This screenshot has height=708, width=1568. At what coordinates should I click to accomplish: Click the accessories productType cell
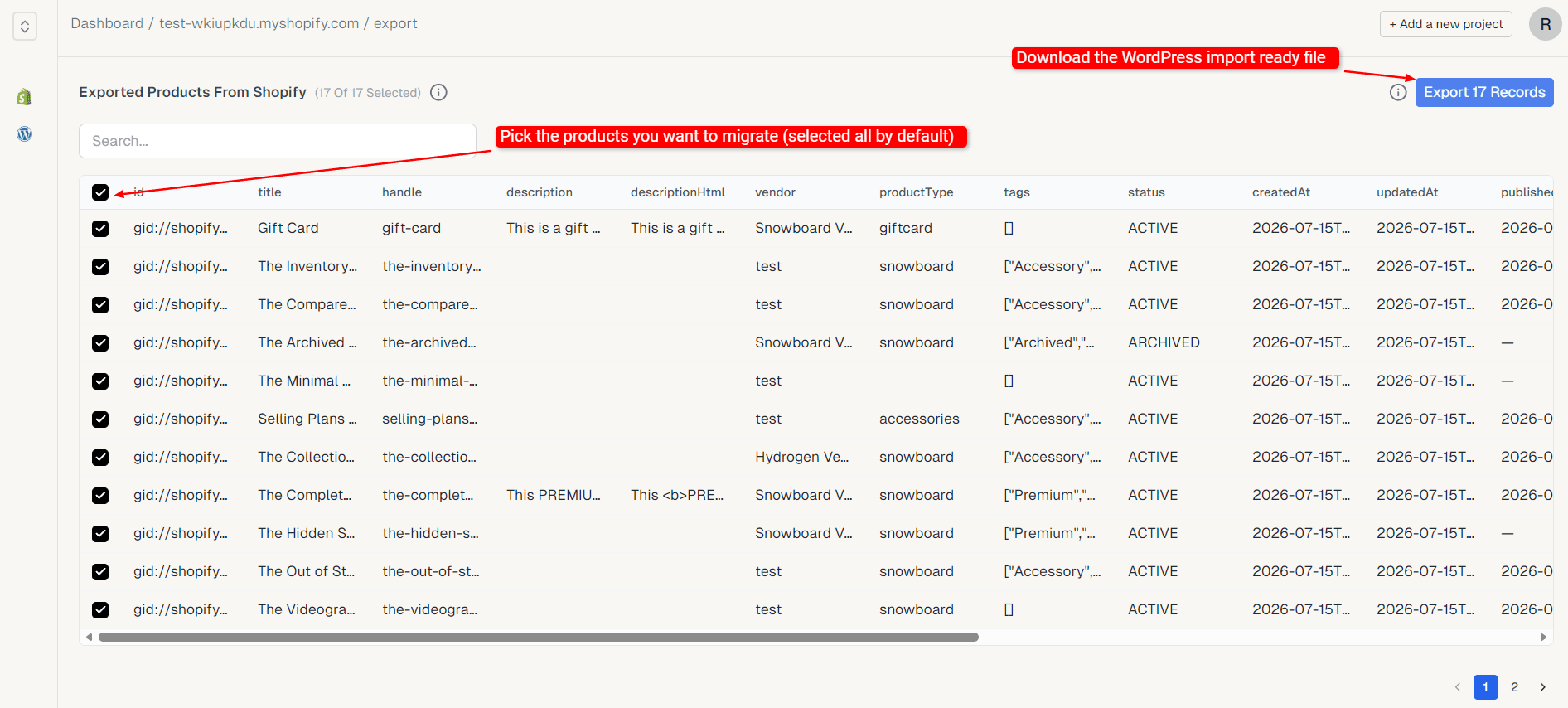pyautogui.click(x=919, y=419)
